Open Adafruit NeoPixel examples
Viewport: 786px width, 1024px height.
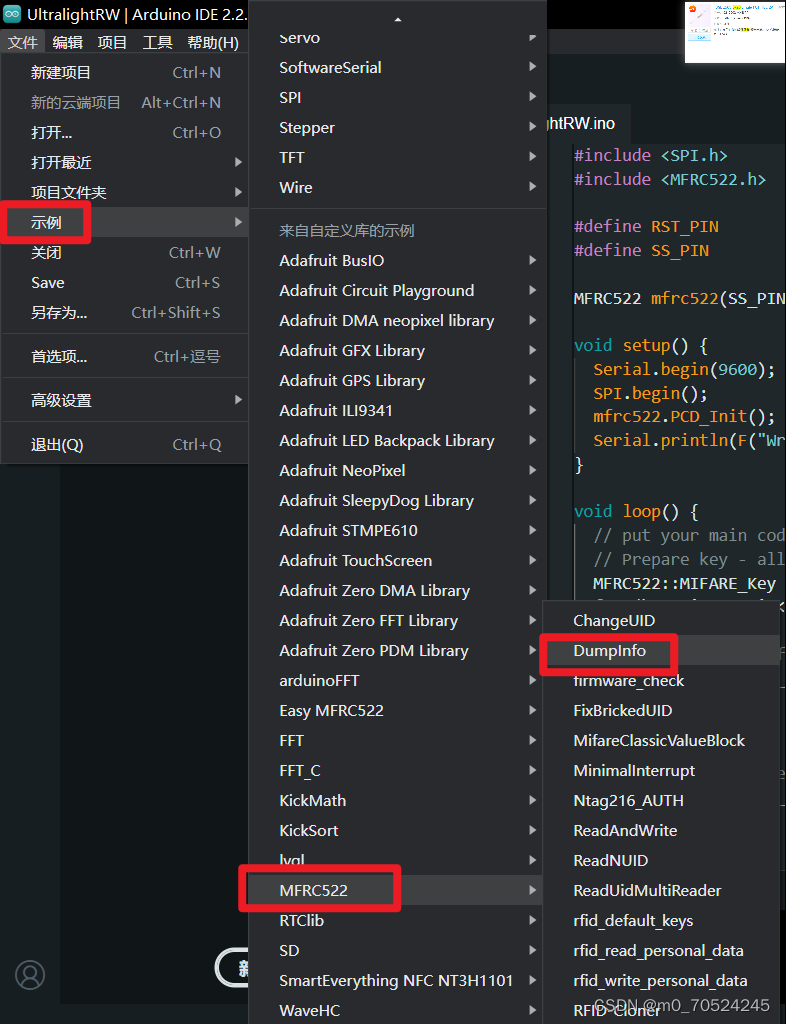coord(398,470)
